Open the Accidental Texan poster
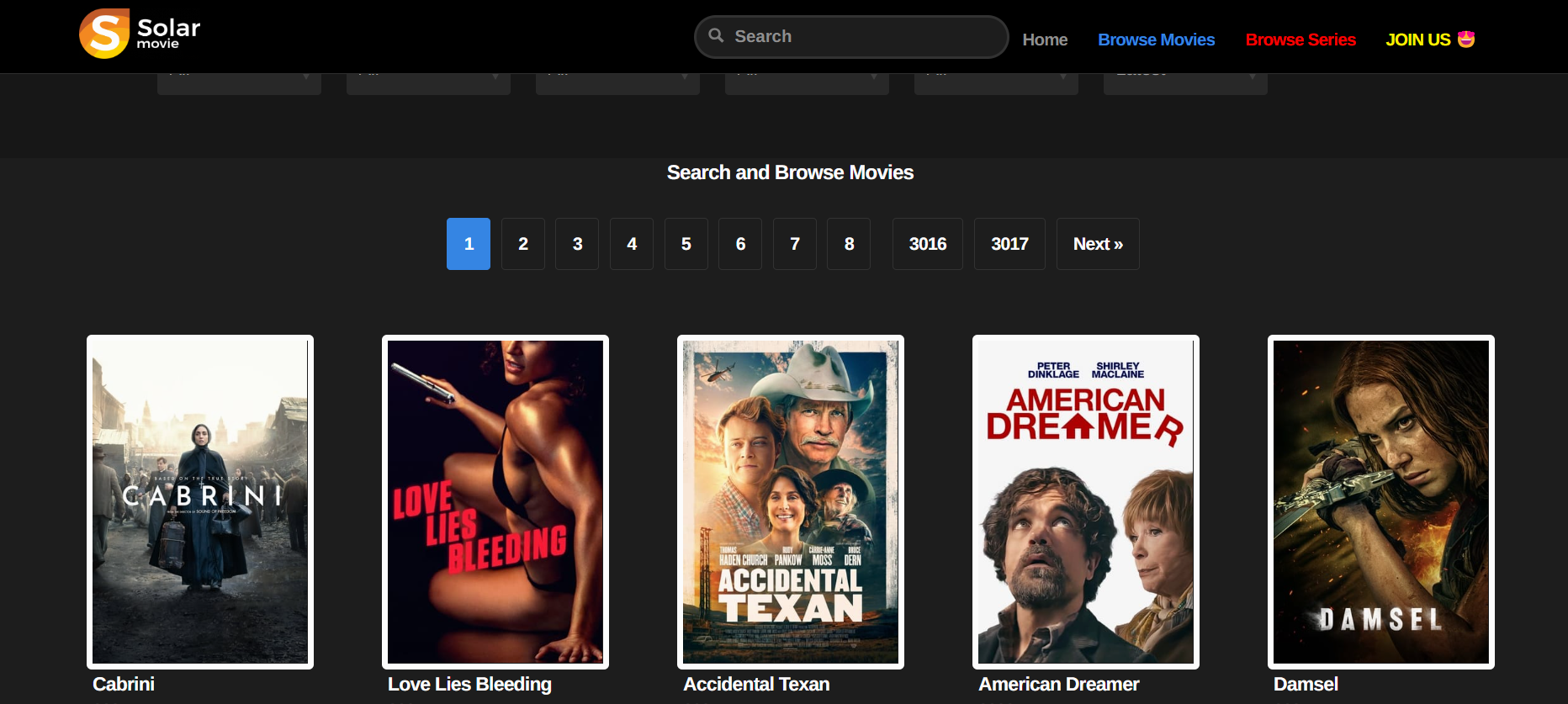The width and height of the screenshot is (1568, 704). point(791,502)
